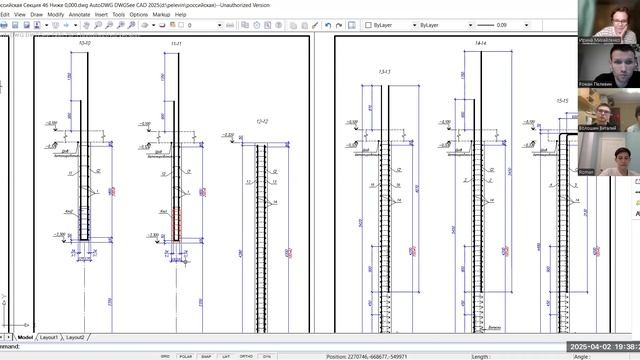The width and height of the screenshot is (640, 360).
Task: Expand the dropdown arrow next to export icon
Action: [47, 25]
